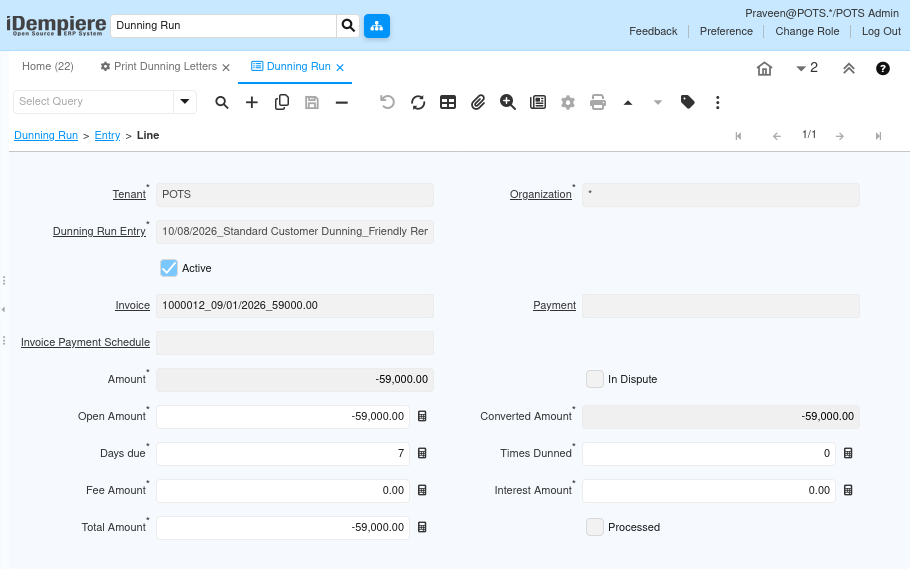Viewport: 910px width, 569px height.
Task: Click the Invoice Payment Schedule label
Action: tap(85, 343)
